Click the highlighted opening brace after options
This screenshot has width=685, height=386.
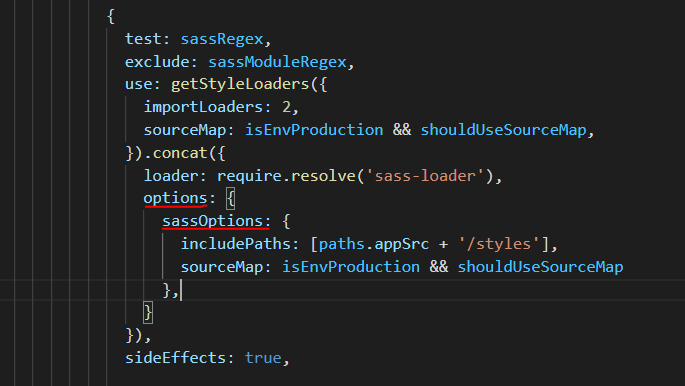point(231,199)
